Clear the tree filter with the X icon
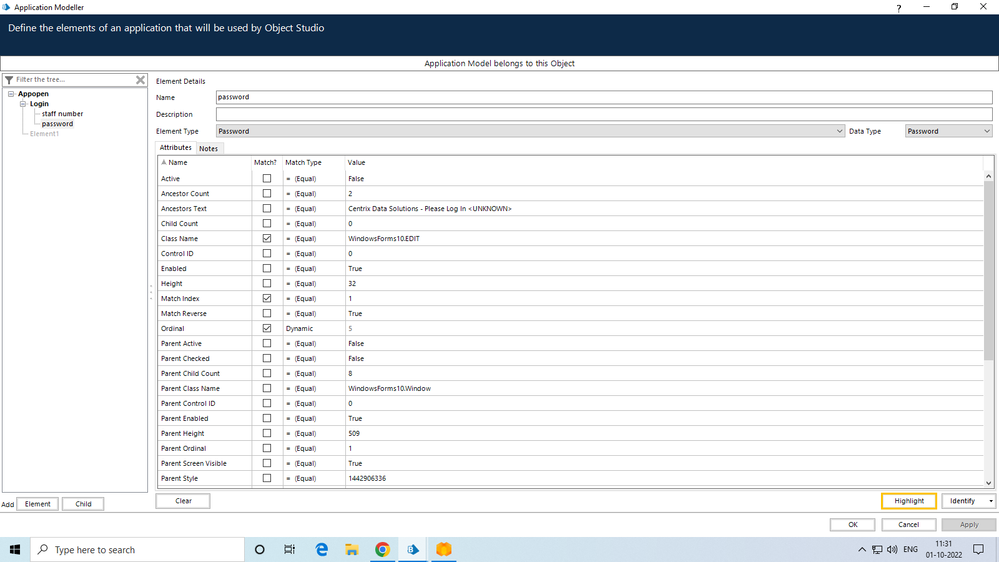Viewport: 999px width, 562px height. tap(140, 80)
